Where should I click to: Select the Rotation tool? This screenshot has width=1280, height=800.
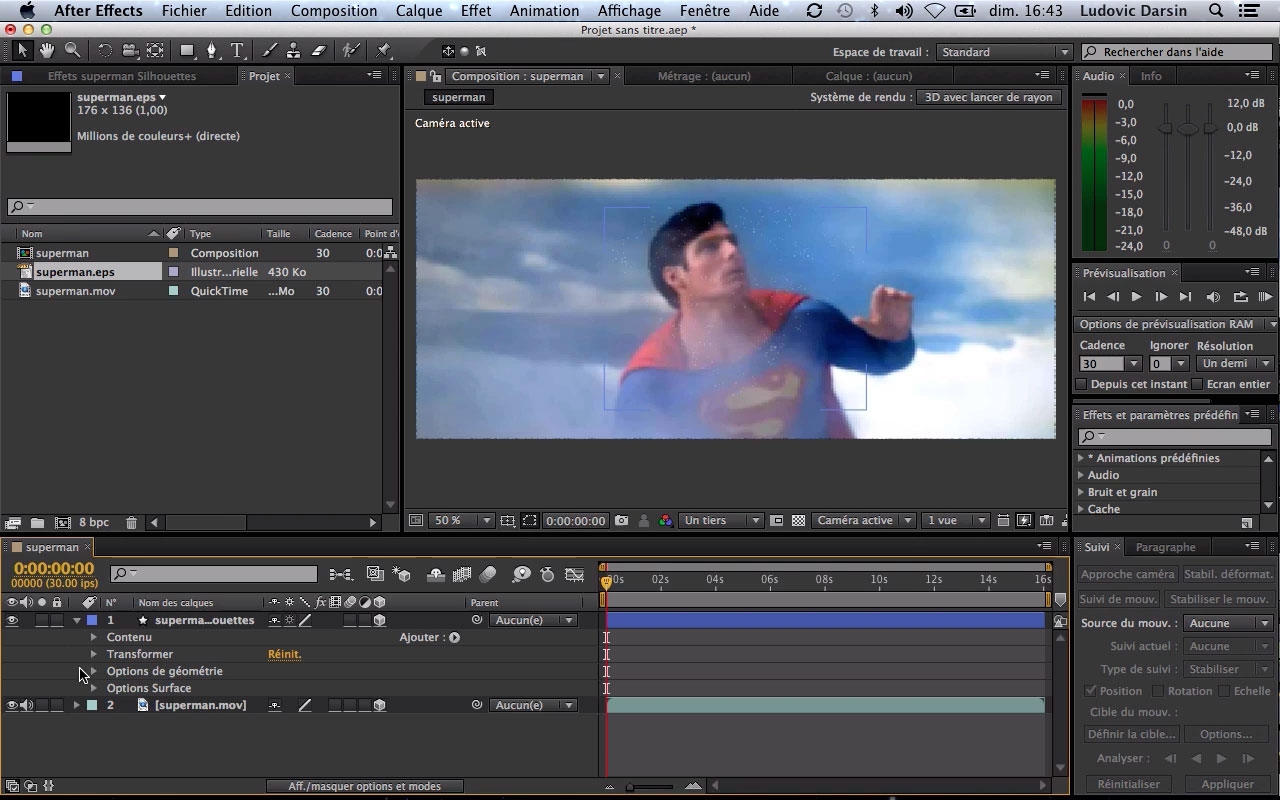coord(104,50)
